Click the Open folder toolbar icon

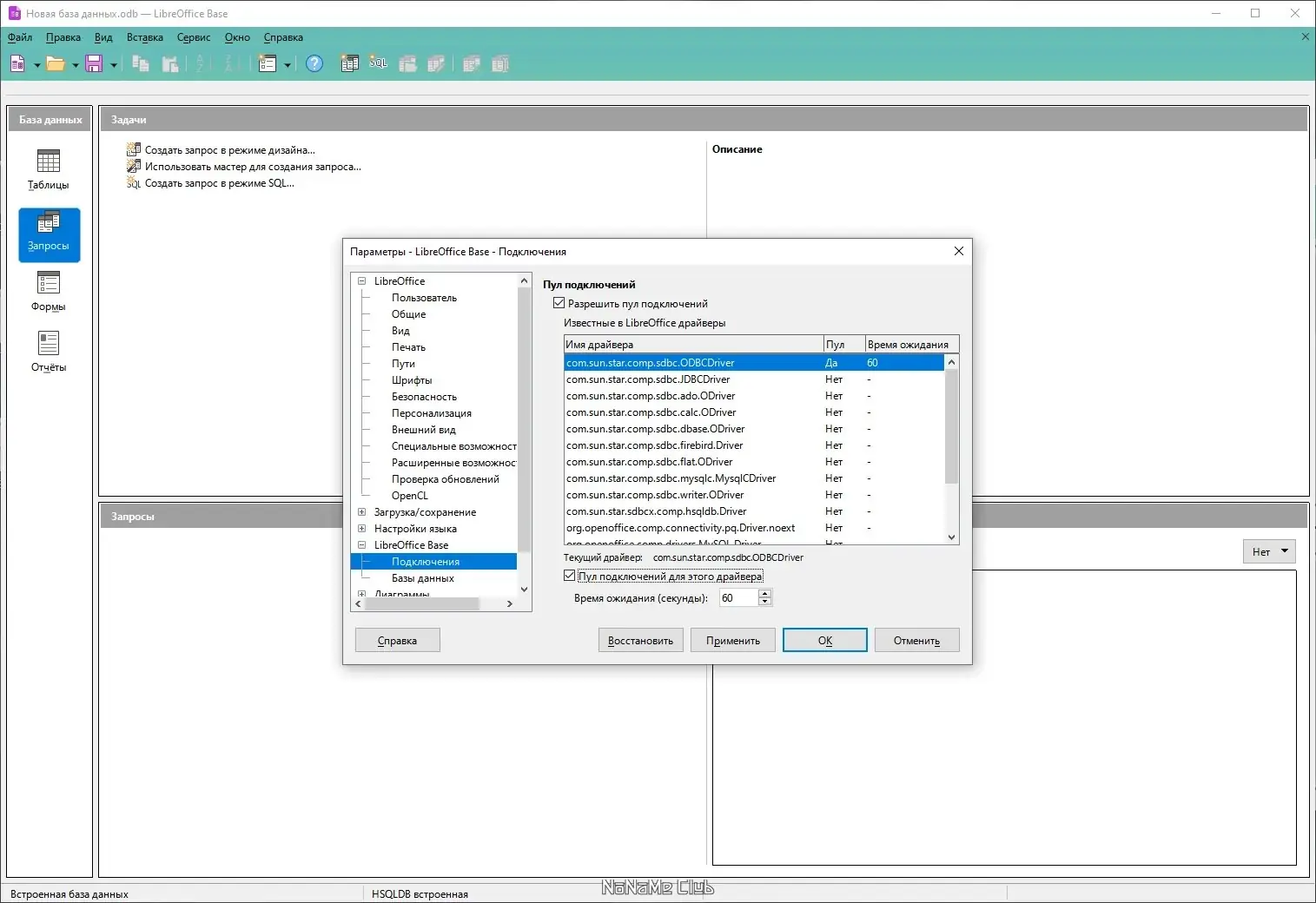pos(56,63)
